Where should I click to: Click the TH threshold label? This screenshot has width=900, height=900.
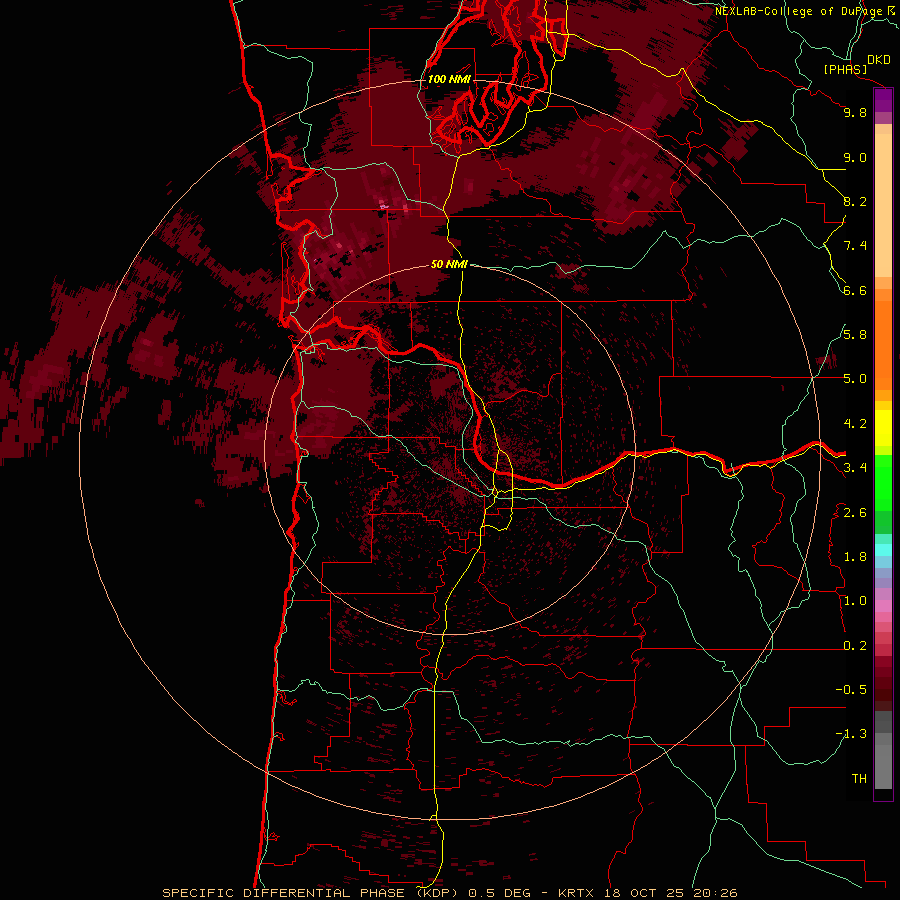click(859, 779)
